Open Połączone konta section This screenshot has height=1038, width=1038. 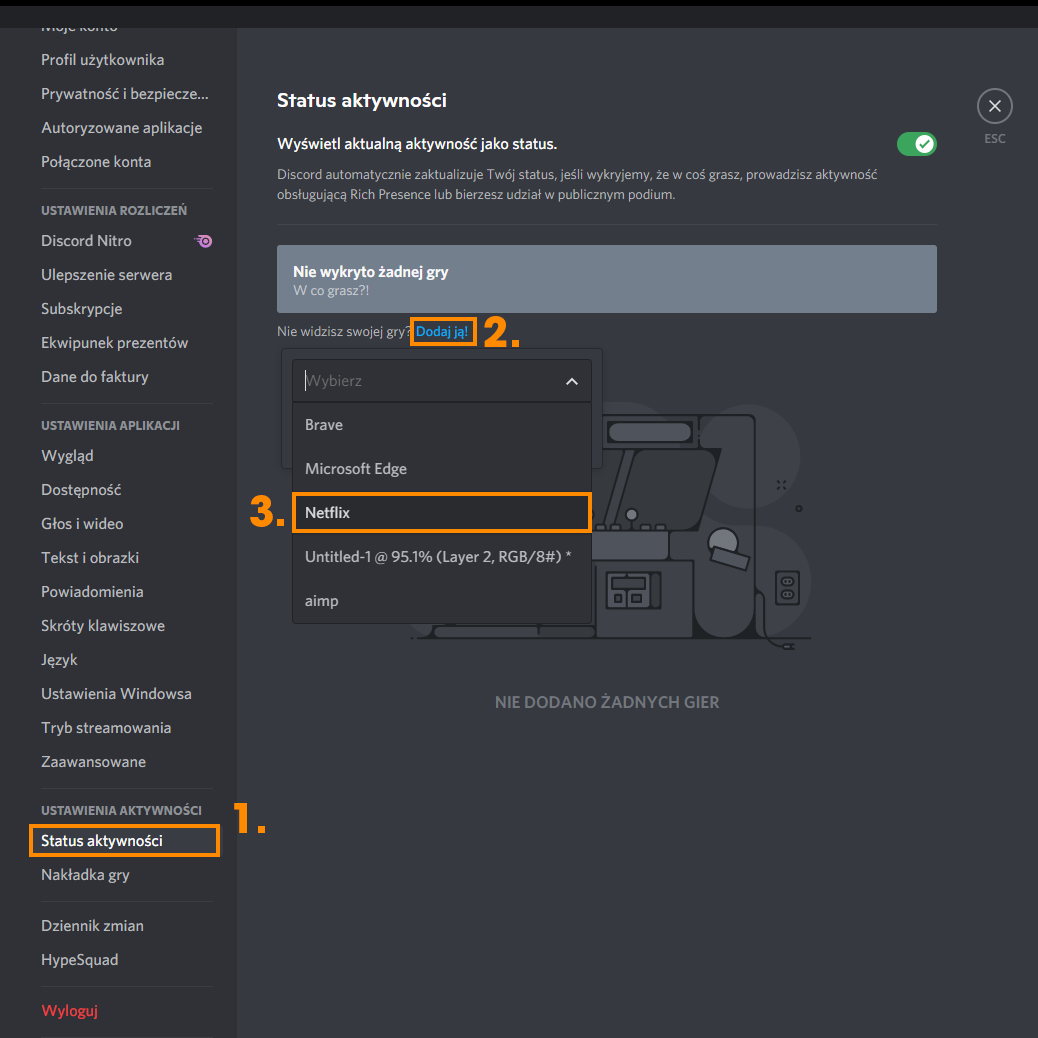[x=96, y=162]
